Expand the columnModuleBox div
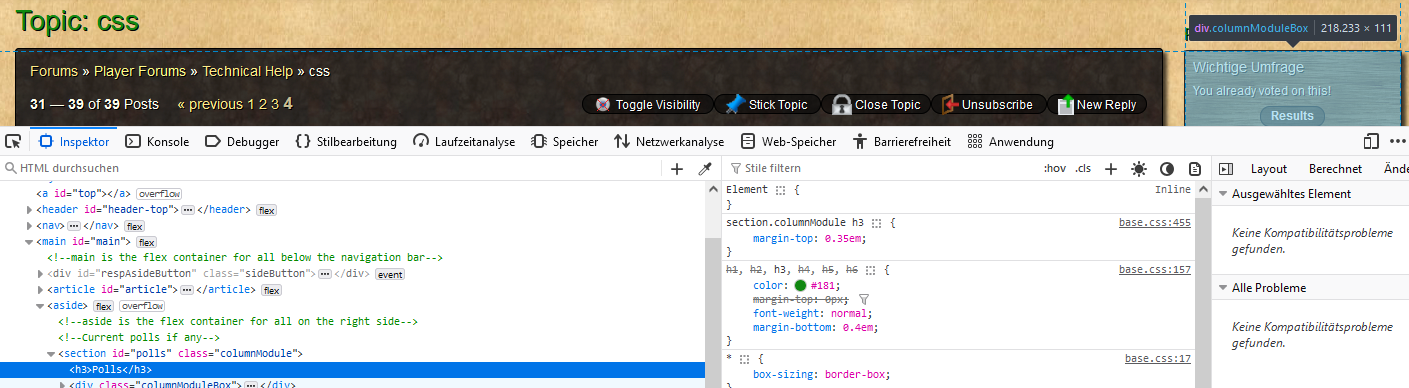This screenshot has height=388, width=1409. (62, 385)
